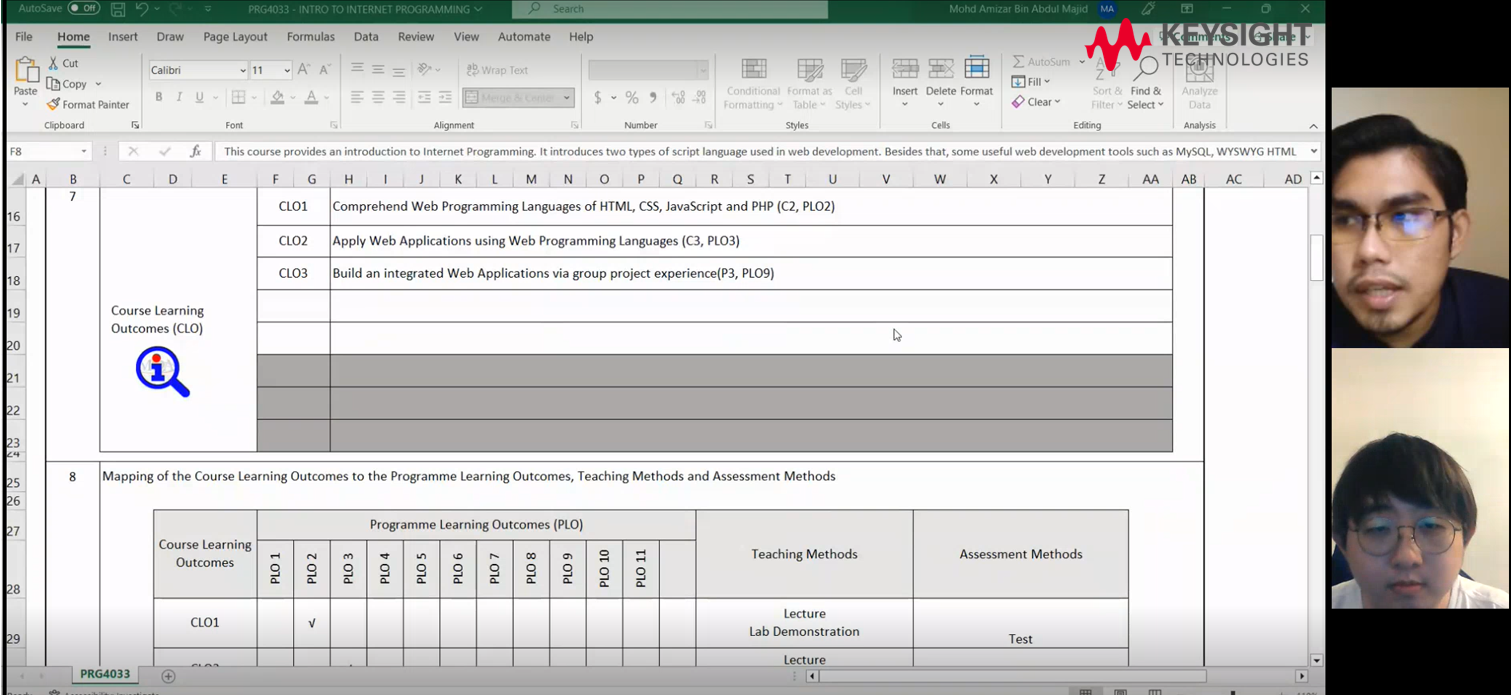
Task: Click the Insert cells button
Action: tap(905, 82)
